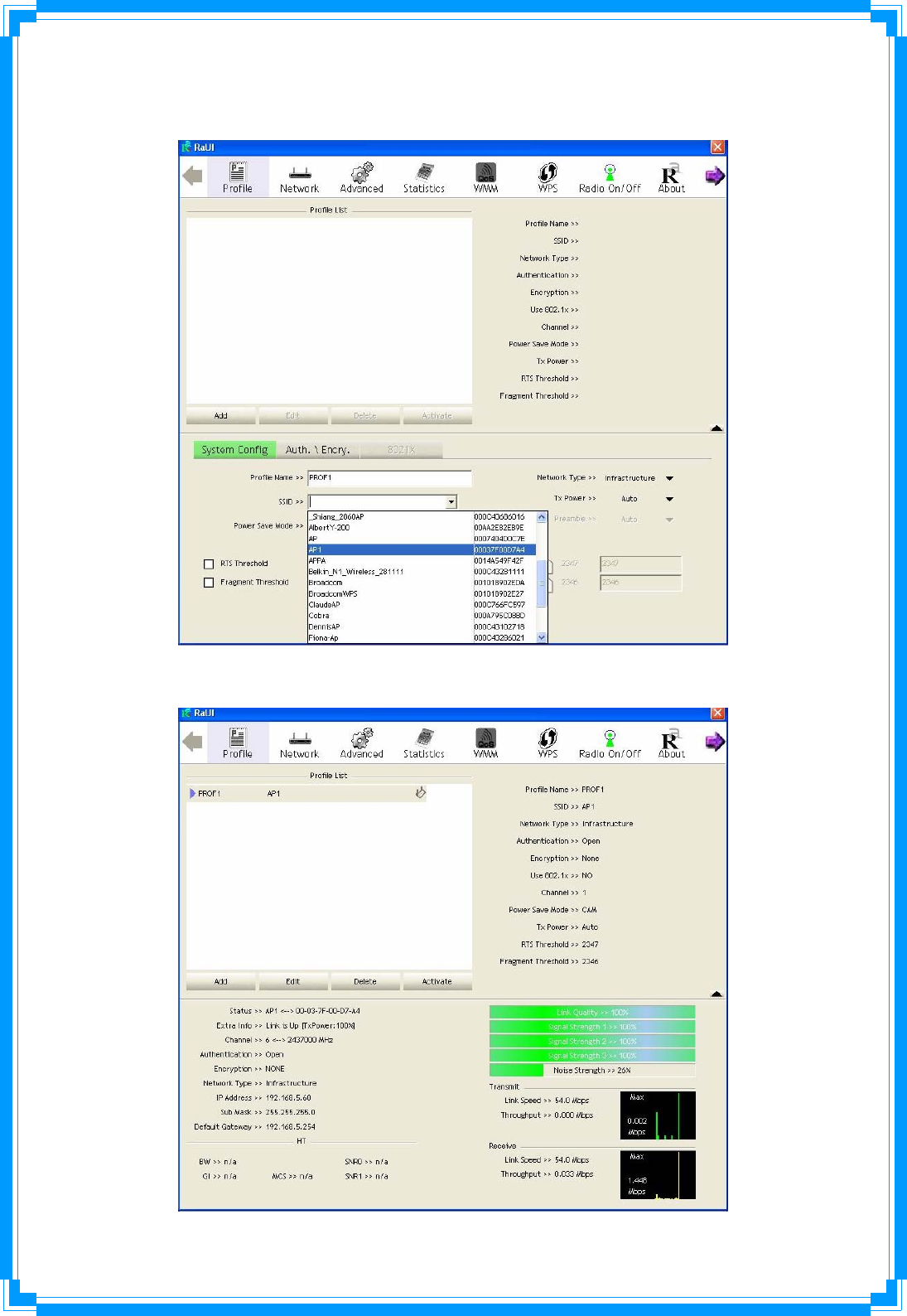
Task: Click the Link Quality 100% bar
Action: pos(592,1012)
